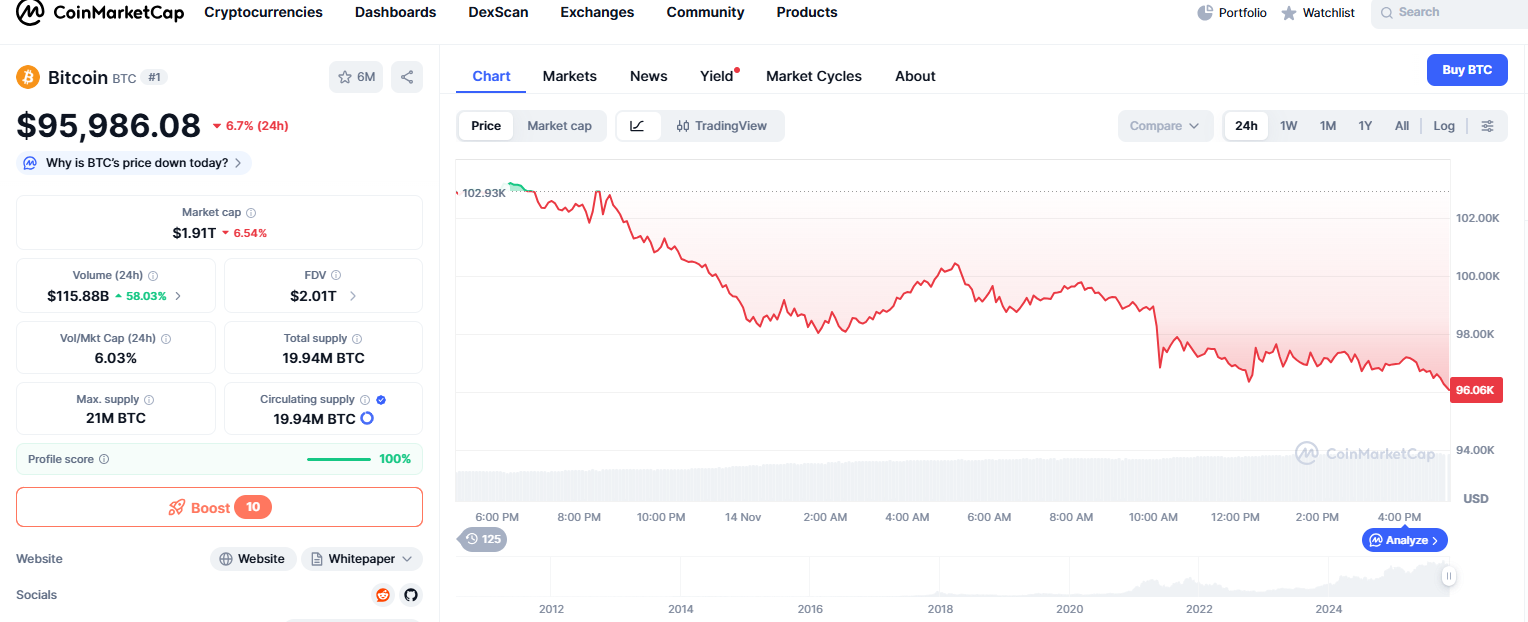Click inside the Search field
Screen dimensions: 1528x622
click(1447, 13)
